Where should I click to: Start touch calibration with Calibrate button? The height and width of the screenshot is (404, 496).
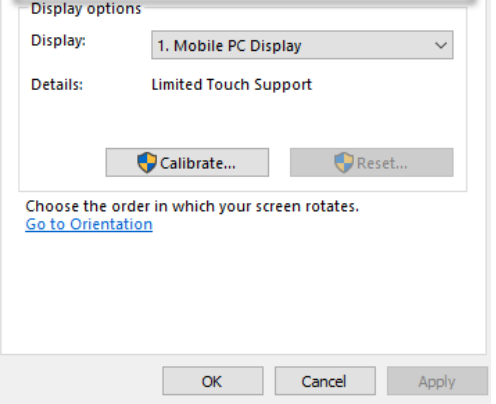[187, 162]
